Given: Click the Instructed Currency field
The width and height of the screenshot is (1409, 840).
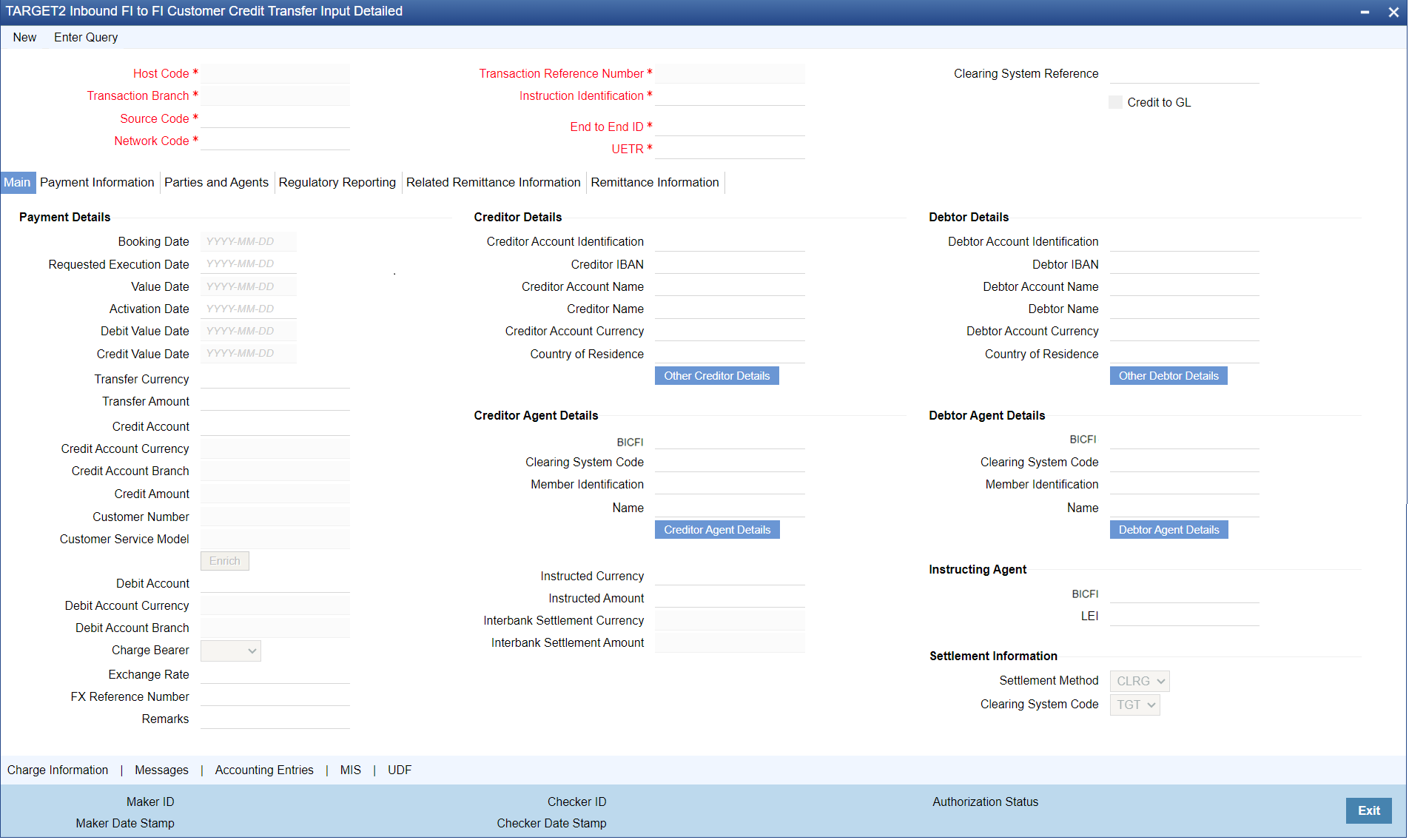Looking at the screenshot, I should coord(730,576).
